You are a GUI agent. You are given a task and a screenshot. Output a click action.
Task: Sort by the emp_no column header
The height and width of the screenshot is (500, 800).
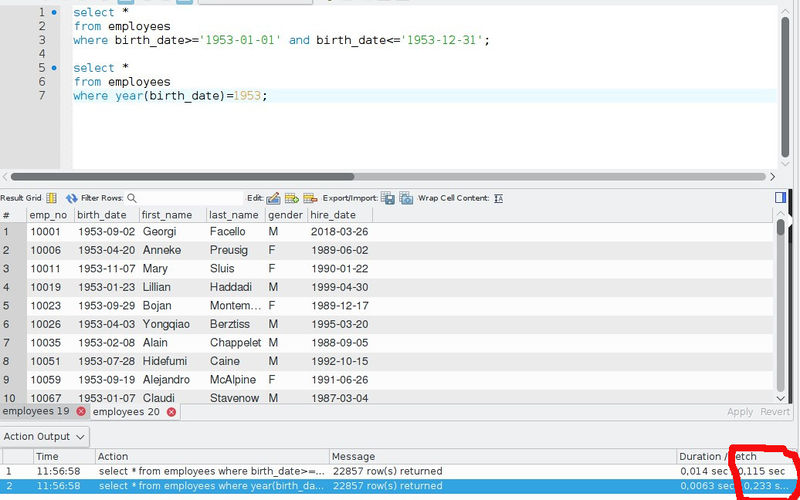pyautogui.click(x=50, y=215)
